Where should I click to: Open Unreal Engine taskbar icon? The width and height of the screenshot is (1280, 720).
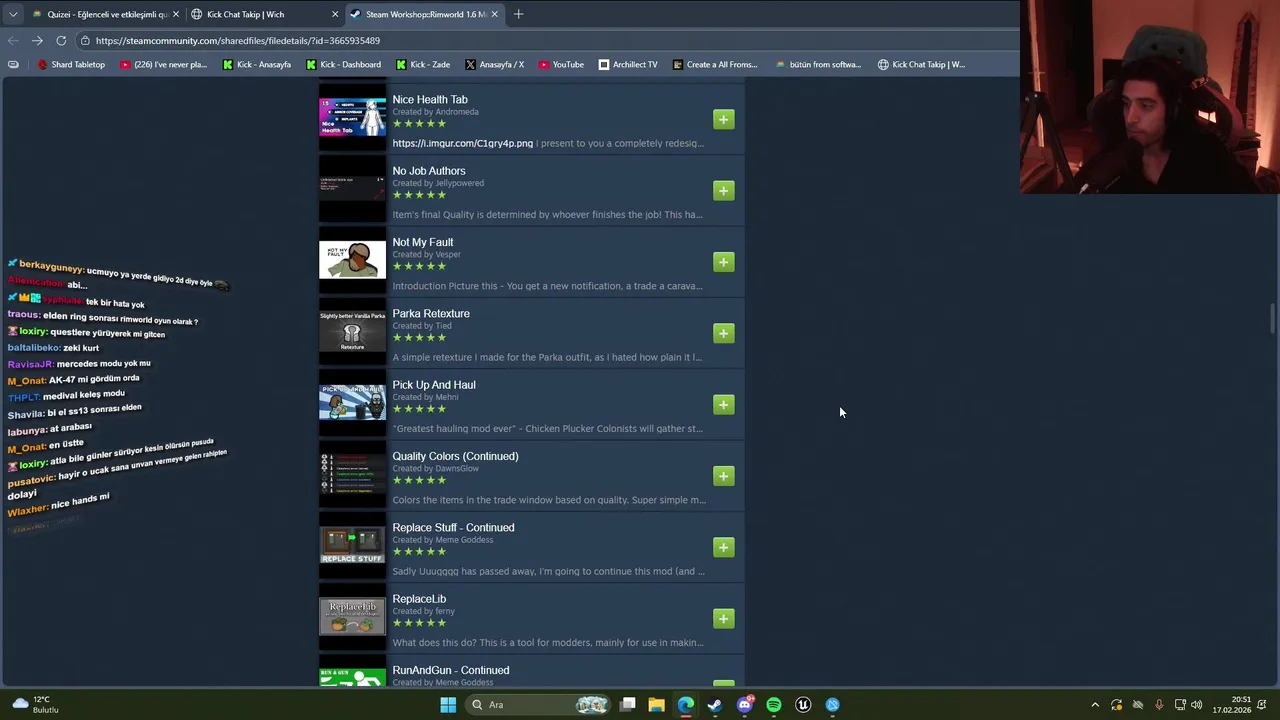pyautogui.click(x=803, y=705)
